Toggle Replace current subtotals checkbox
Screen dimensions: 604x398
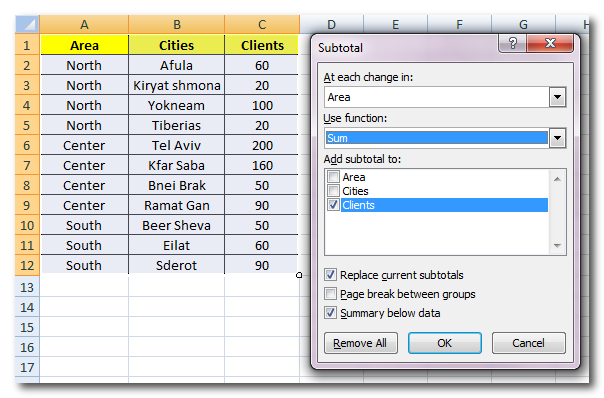tap(330, 275)
